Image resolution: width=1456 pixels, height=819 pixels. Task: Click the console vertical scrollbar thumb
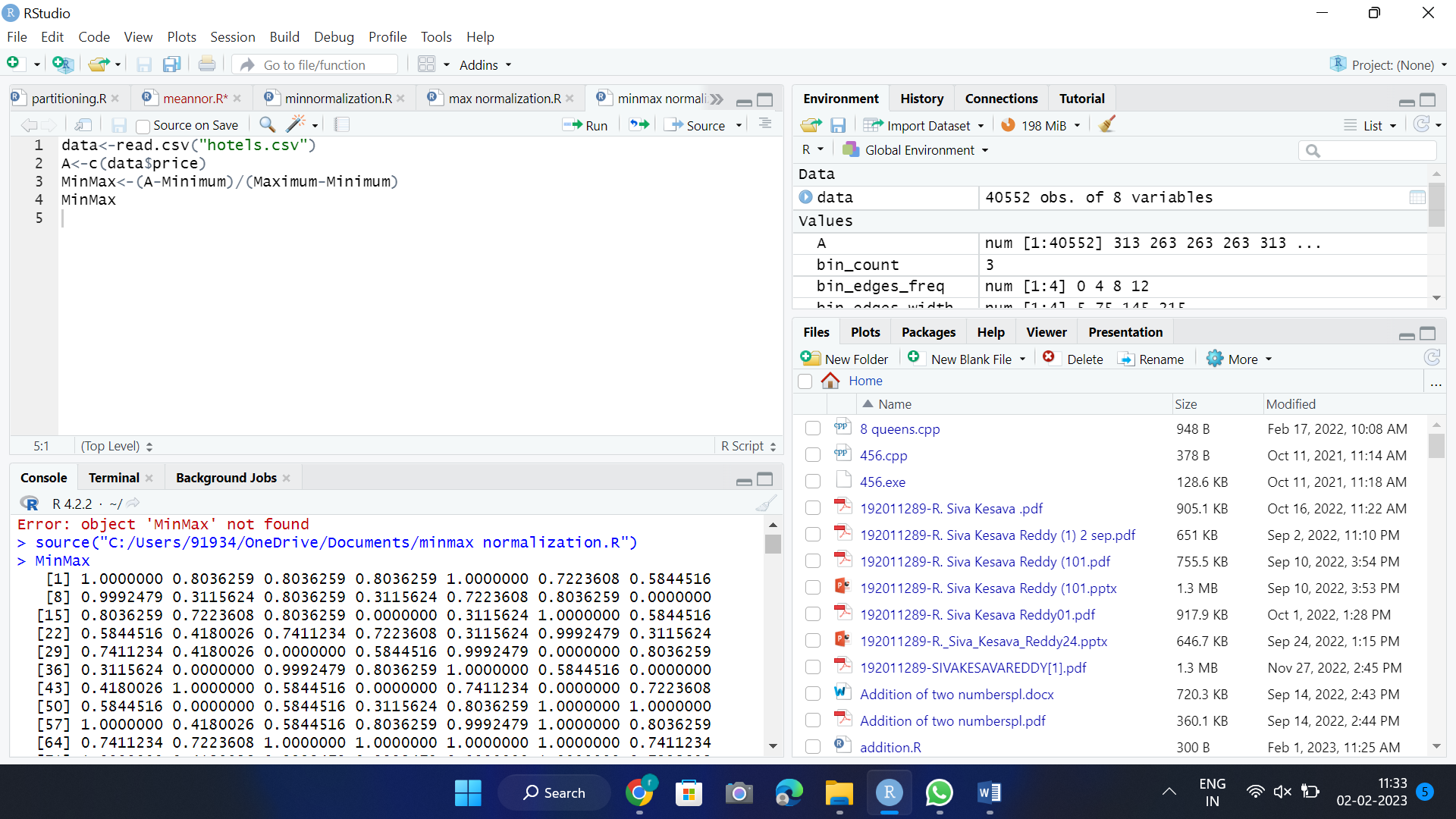(x=773, y=544)
